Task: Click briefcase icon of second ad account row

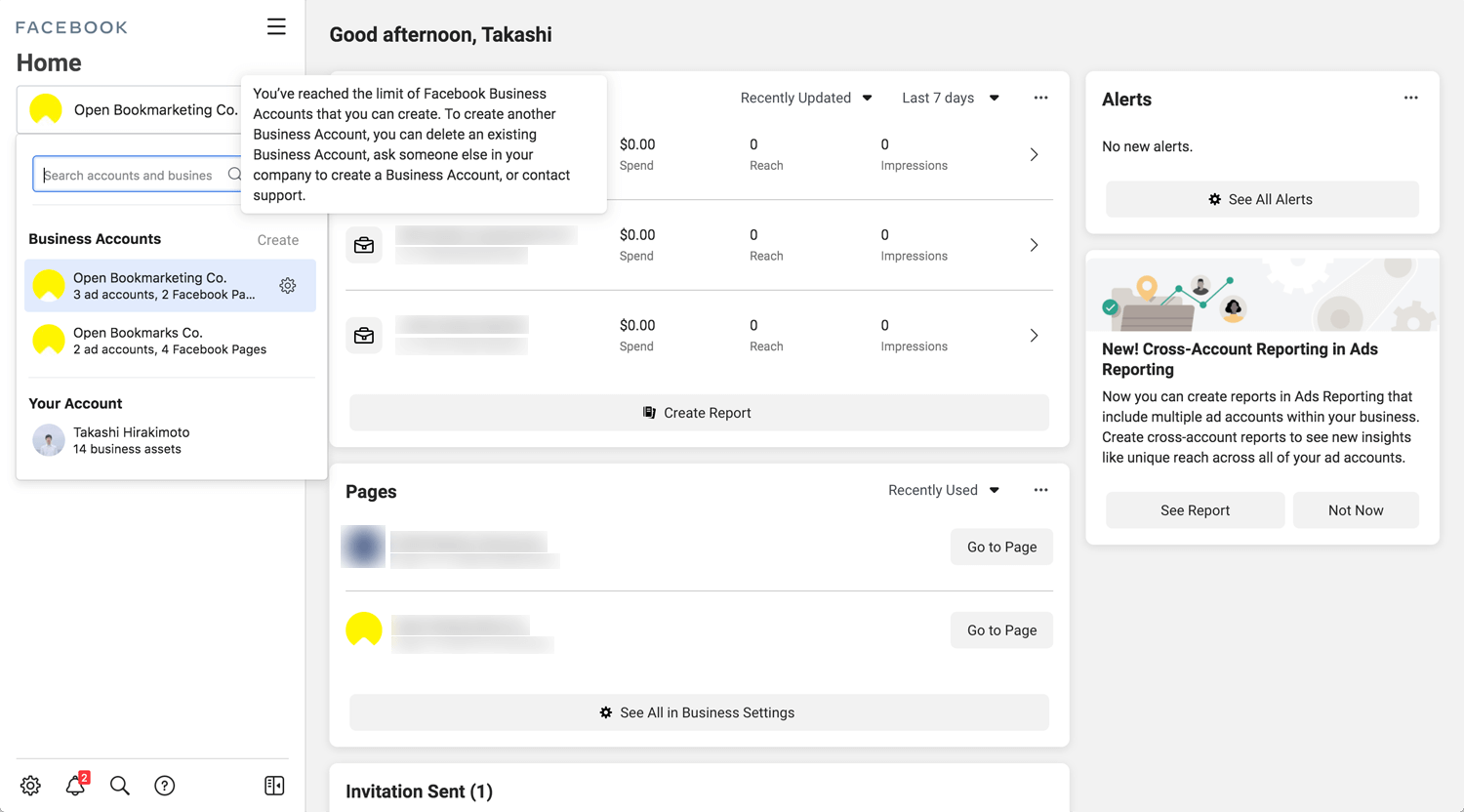Action: point(364,245)
